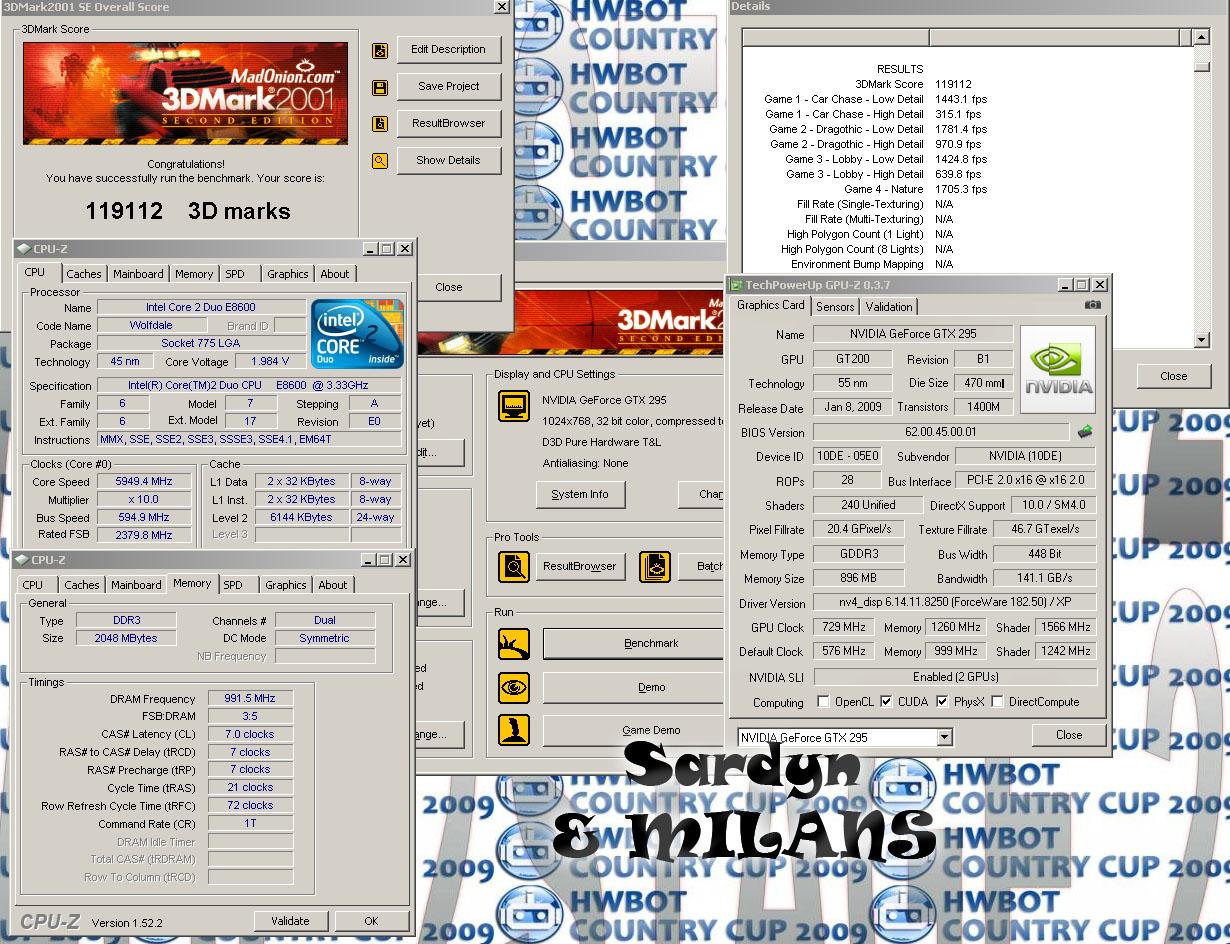Viewport: 1230px width, 944px height.
Task: Click the Game Demo joystick icon
Action: tap(514, 731)
